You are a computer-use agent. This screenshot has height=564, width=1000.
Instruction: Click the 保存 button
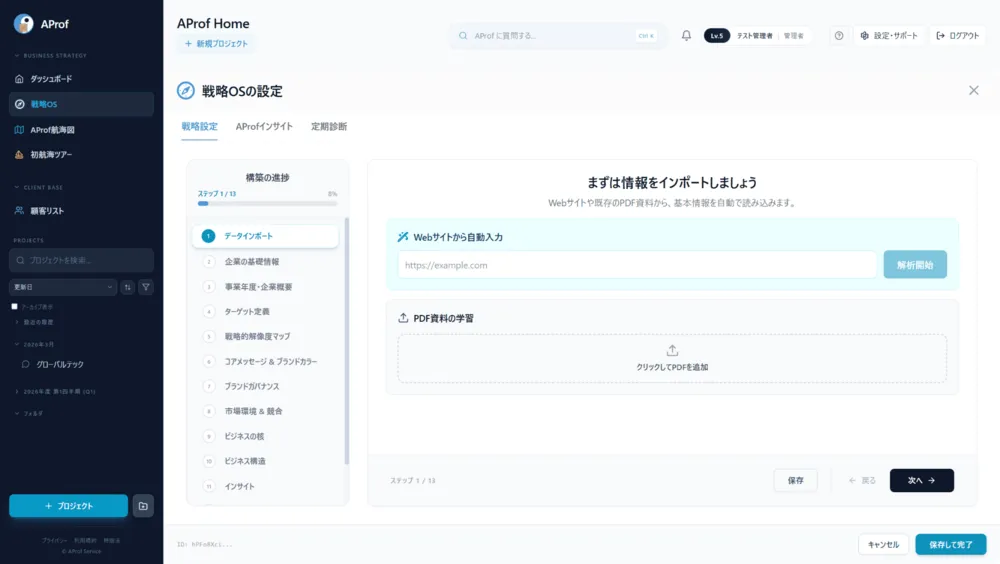(x=795, y=480)
